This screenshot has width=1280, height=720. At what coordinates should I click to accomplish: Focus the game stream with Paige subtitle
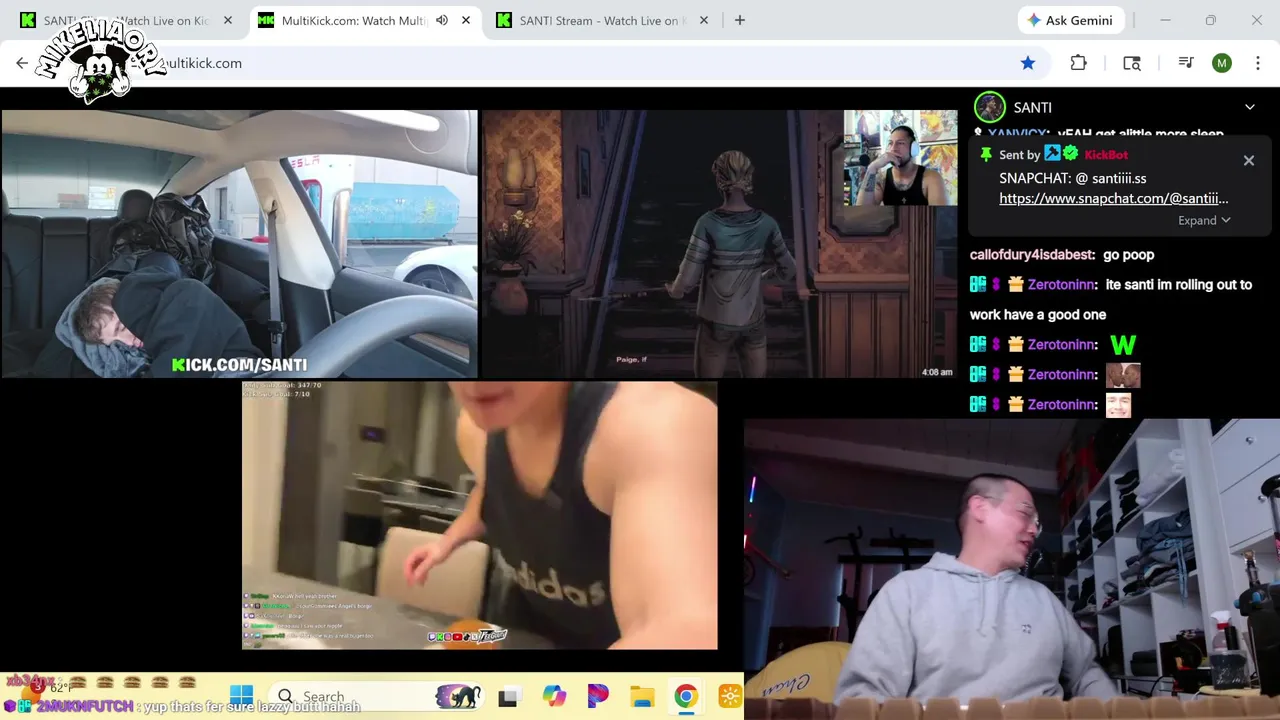(x=720, y=243)
